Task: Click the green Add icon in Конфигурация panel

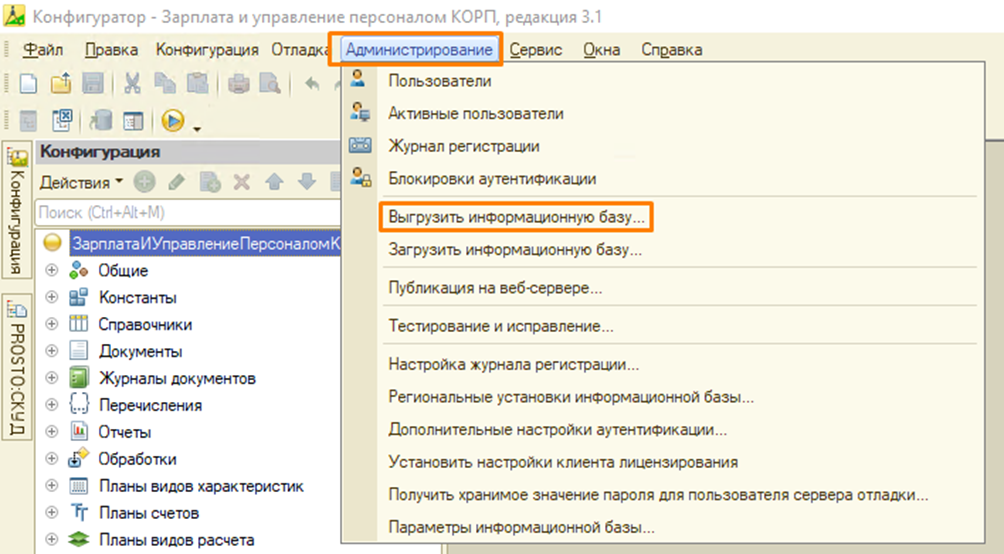Action: (145, 182)
